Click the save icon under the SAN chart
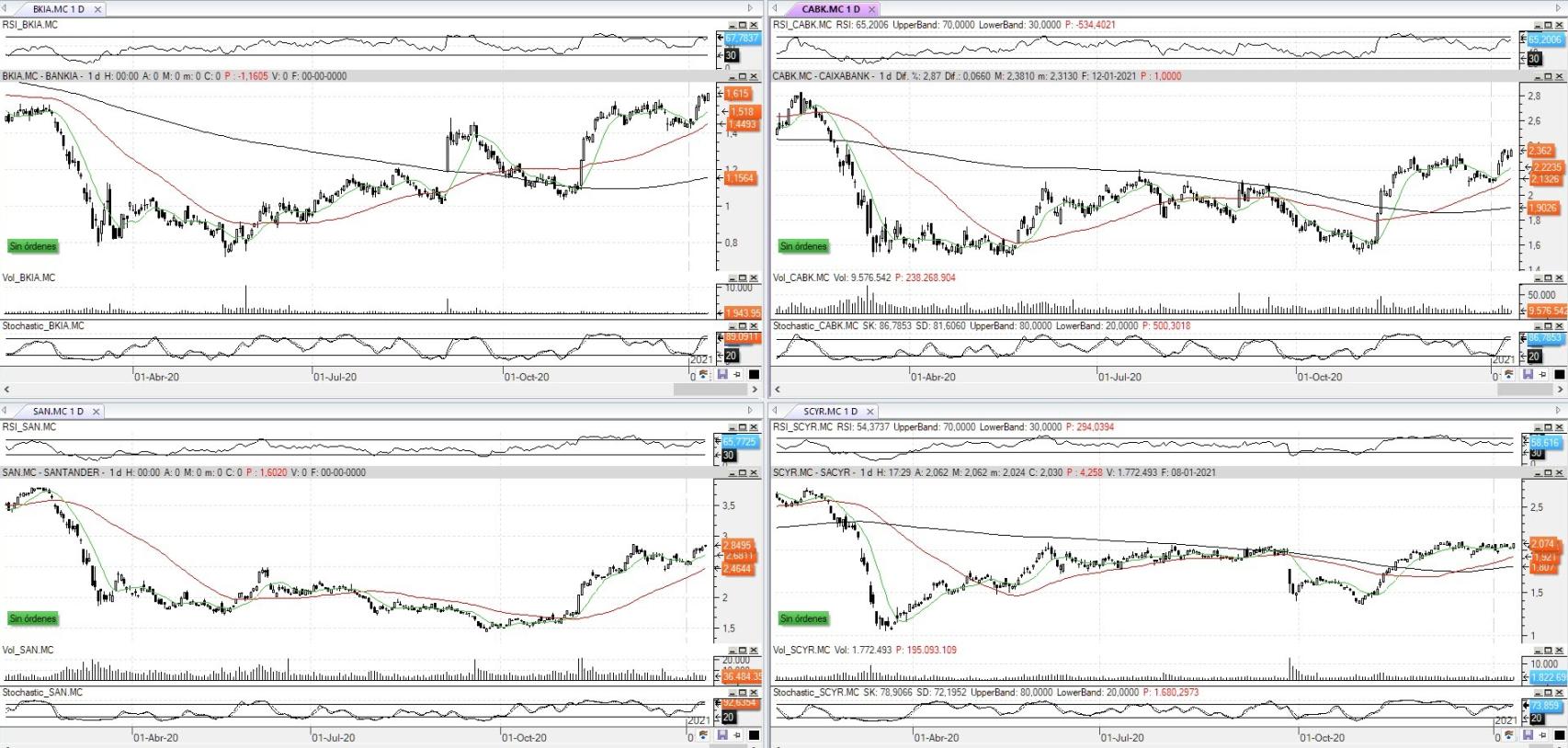Screen dimensions: 1568x748 click(722, 735)
